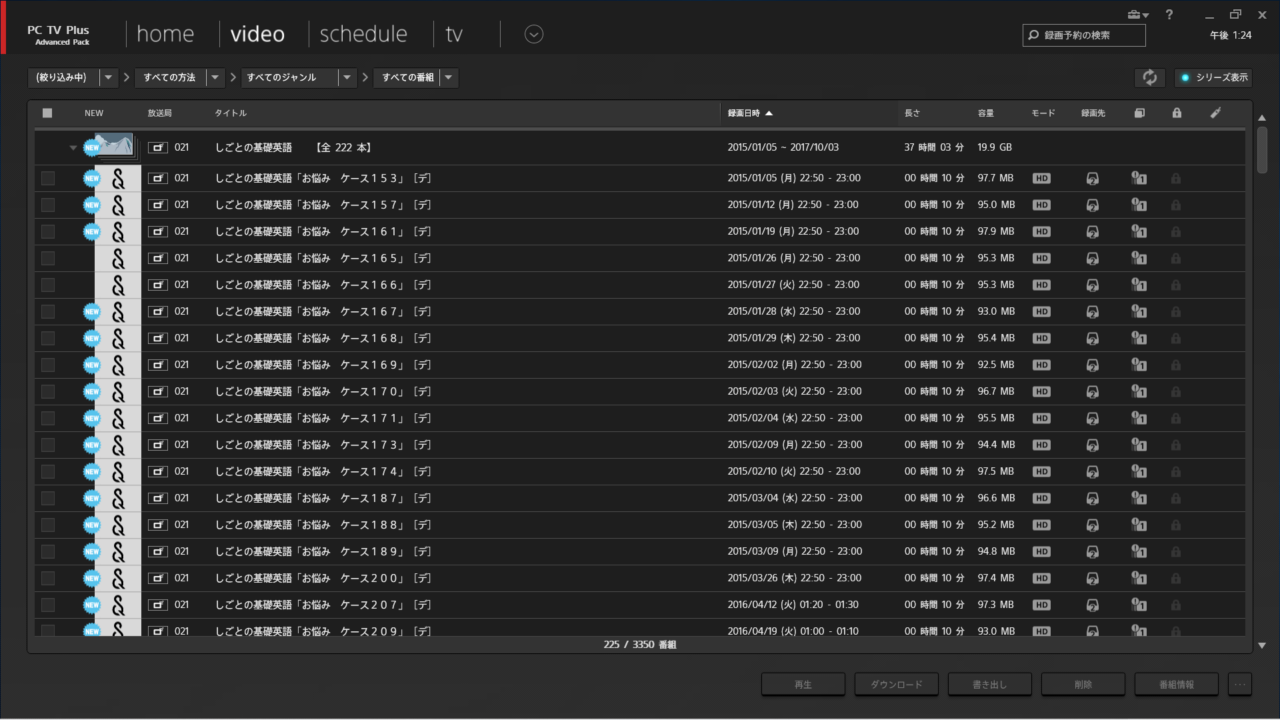The width and height of the screenshot is (1280, 720).
Task: Click the recording destination icon for ケース153
Action: point(1092,178)
